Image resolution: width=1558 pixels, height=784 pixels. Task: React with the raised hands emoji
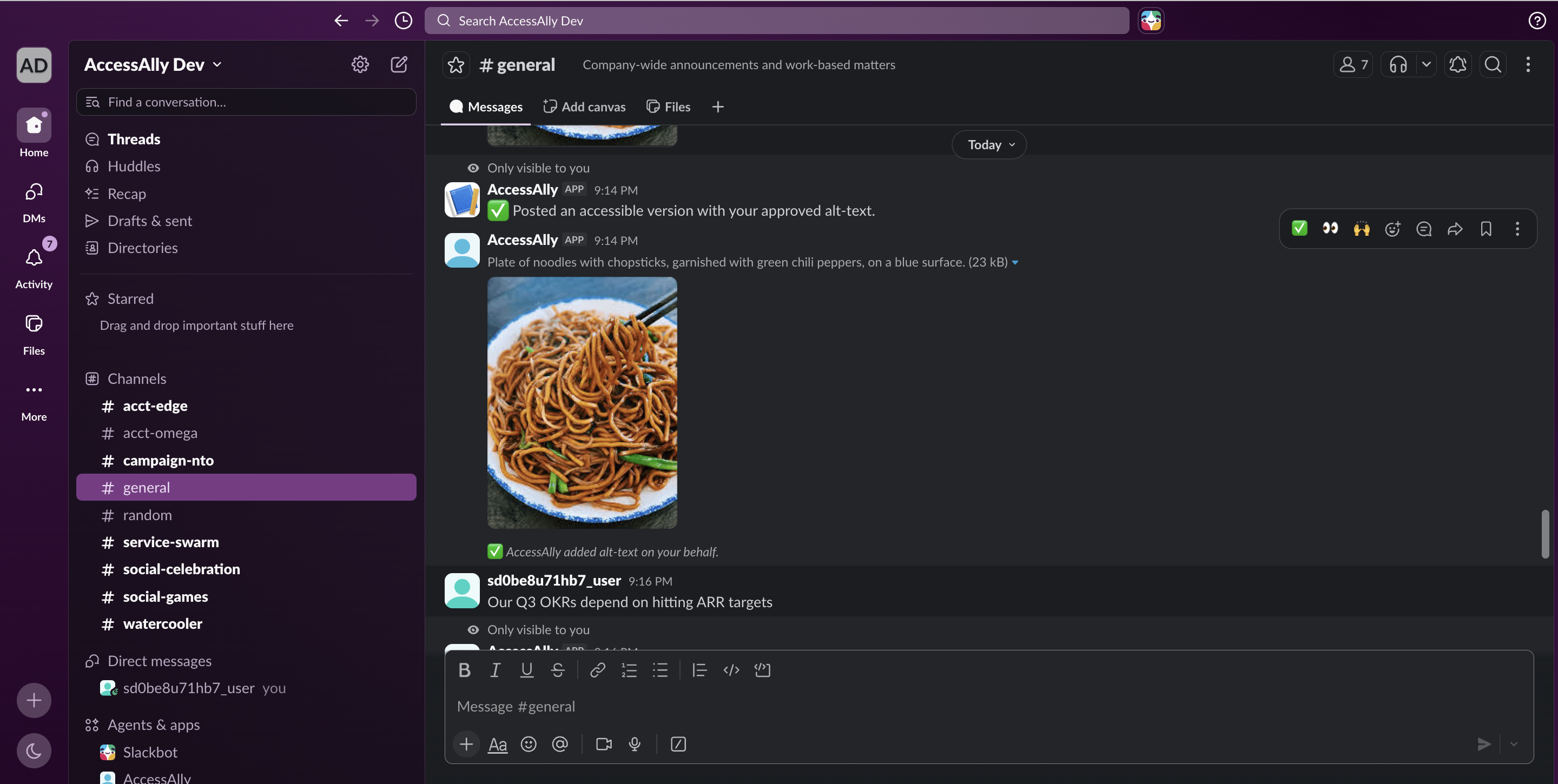(1362, 229)
